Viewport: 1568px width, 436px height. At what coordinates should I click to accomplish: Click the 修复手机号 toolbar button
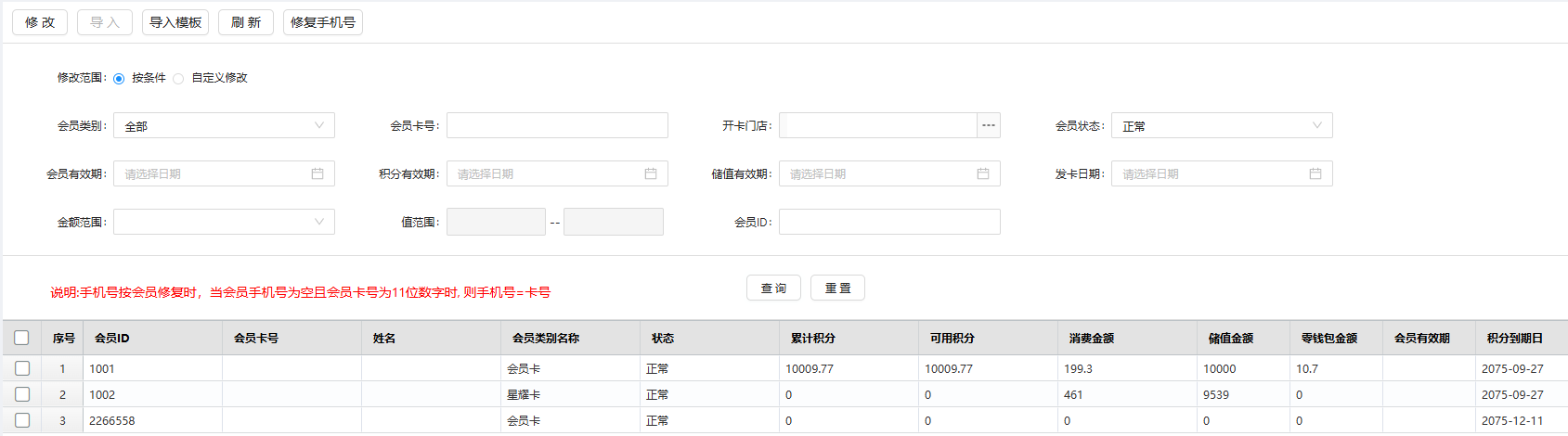[323, 22]
